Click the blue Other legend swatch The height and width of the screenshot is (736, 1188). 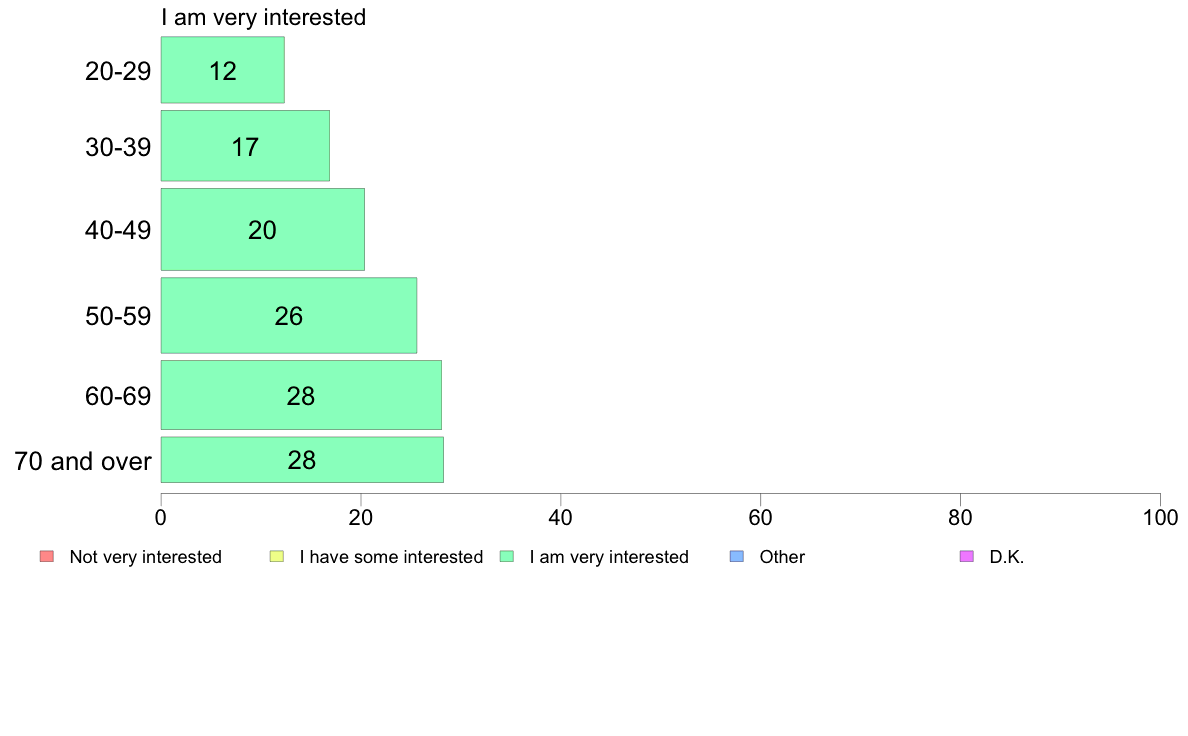736,556
